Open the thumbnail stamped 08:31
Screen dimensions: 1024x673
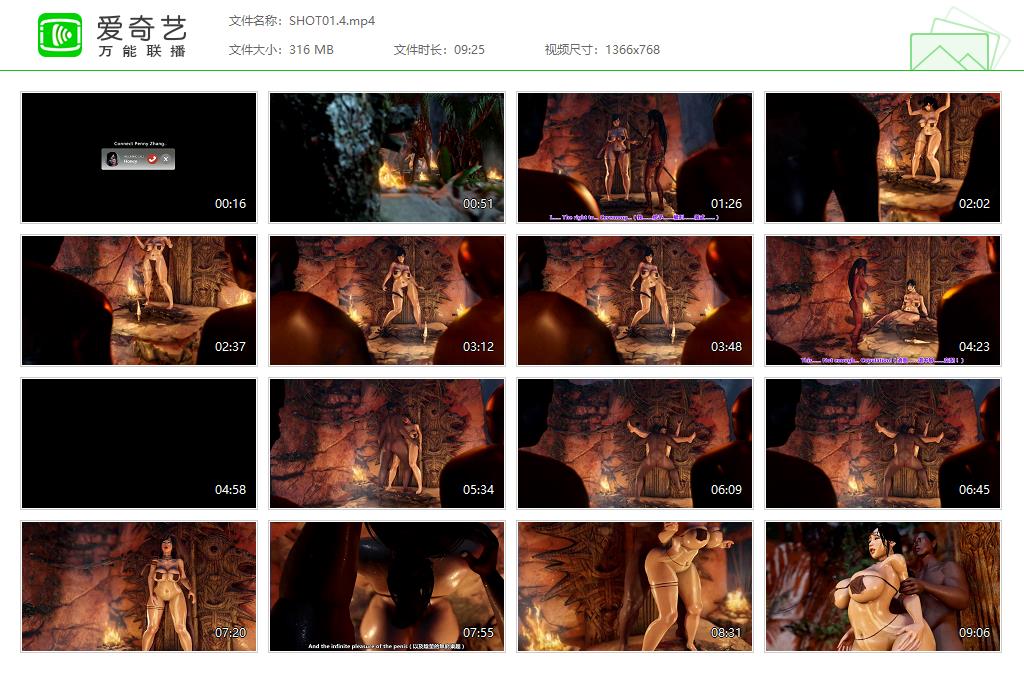click(635, 586)
